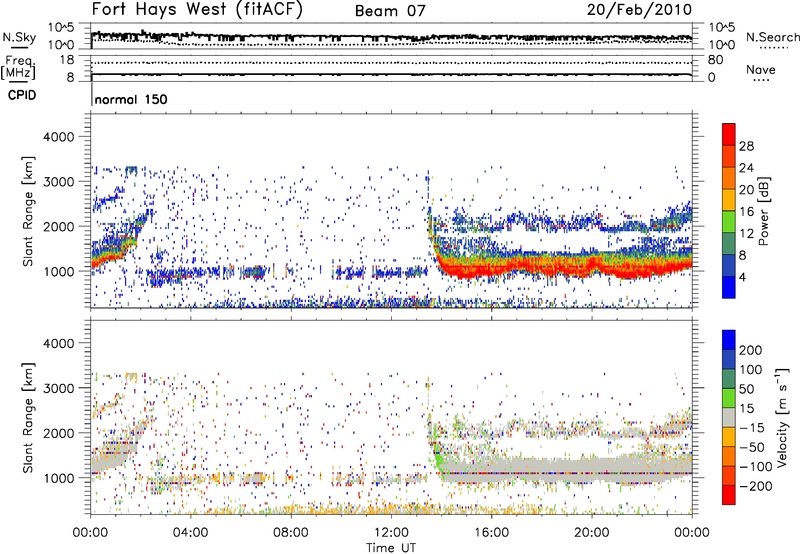The height and width of the screenshot is (554, 800).
Task: Click the 'N.Sky' label
Action: 19,37
